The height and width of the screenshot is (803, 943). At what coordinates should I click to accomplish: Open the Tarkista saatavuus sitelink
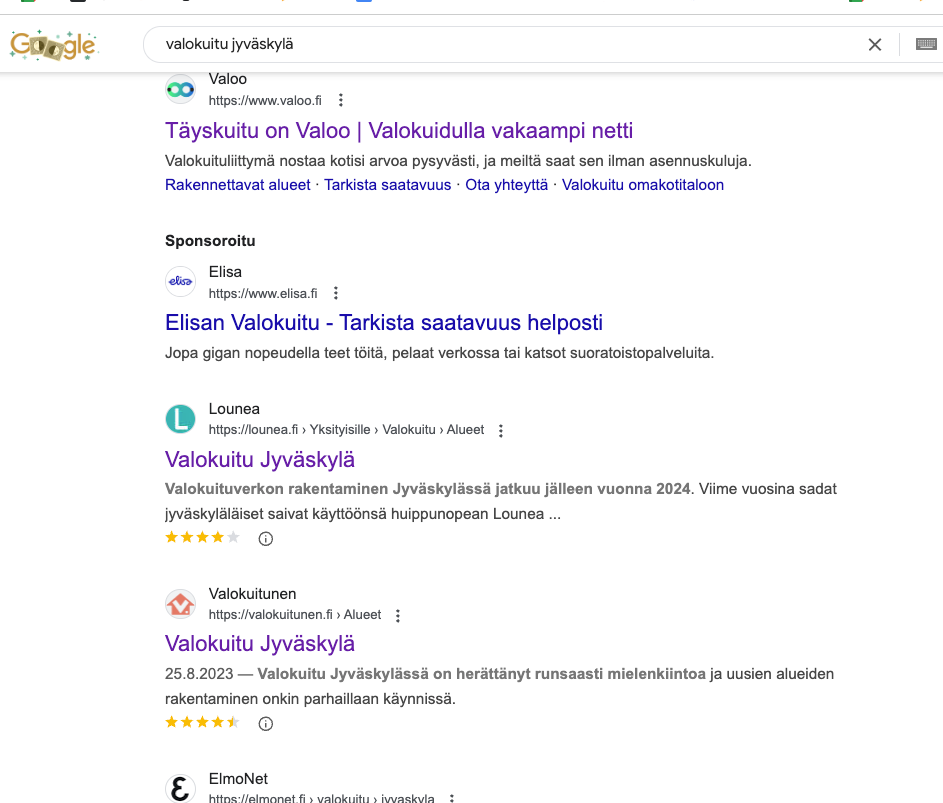point(388,185)
